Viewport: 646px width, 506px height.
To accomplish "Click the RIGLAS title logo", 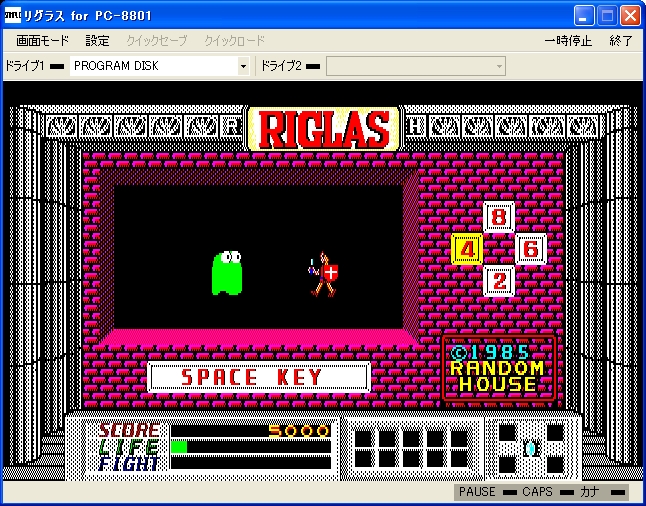I will [323, 129].
